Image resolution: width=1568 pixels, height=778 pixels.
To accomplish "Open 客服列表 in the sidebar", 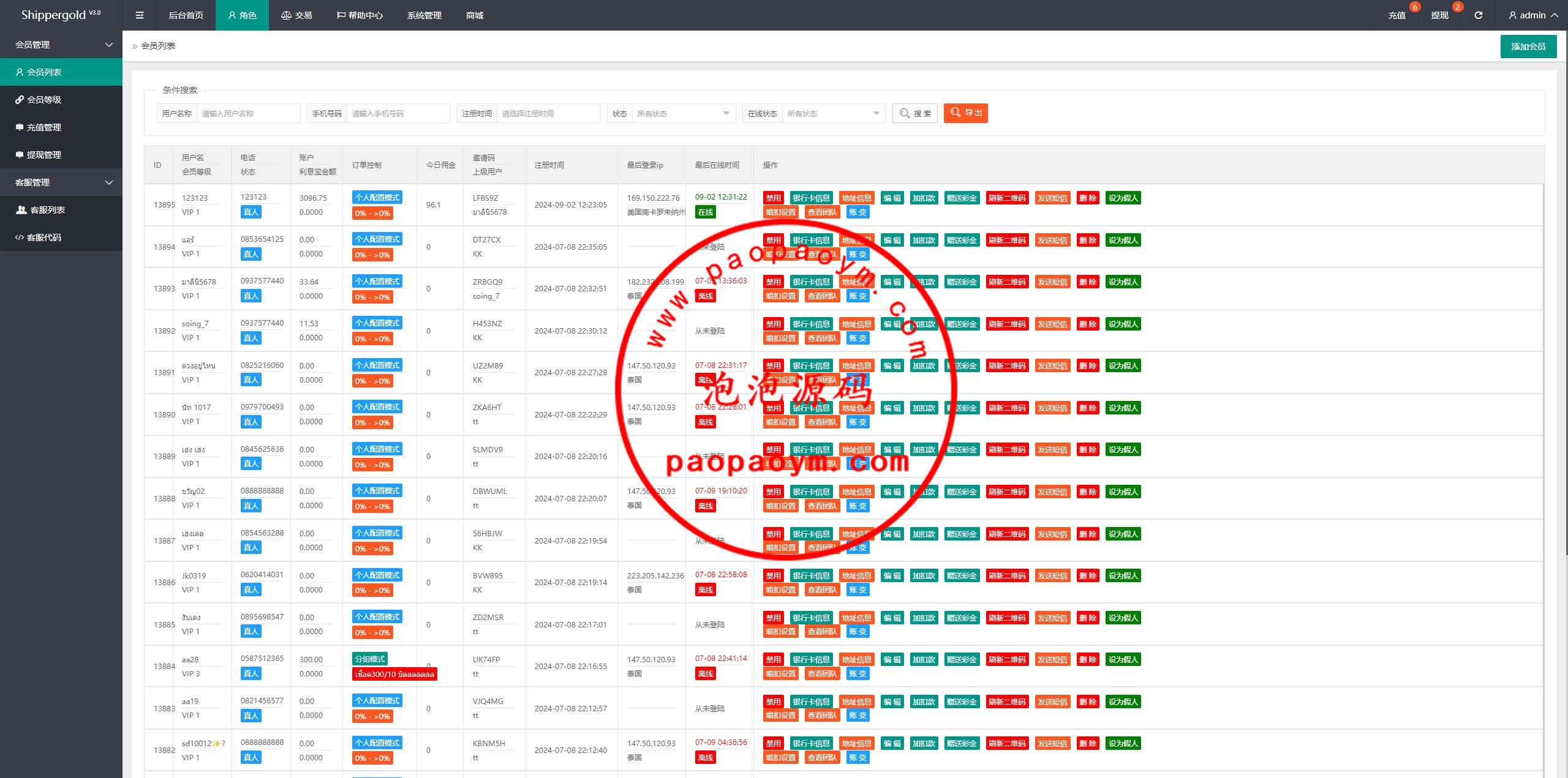I will [61, 209].
